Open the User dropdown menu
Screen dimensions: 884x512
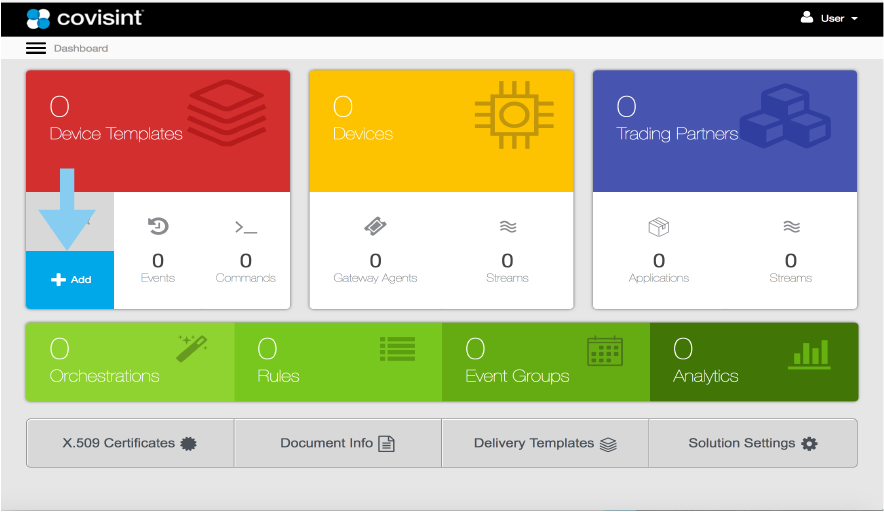pyautogui.click(x=830, y=18)
